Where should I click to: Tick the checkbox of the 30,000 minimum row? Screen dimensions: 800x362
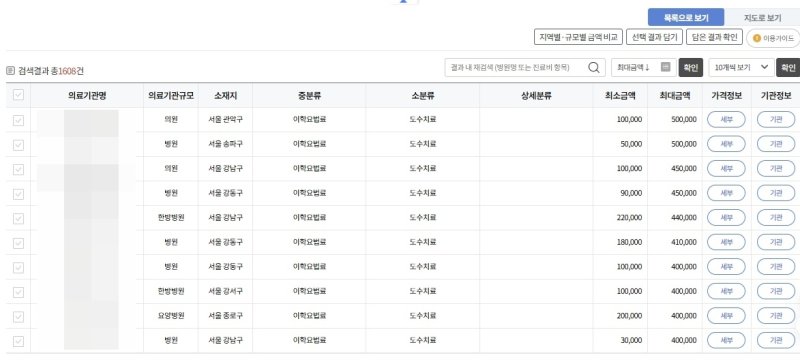[18, 341]
